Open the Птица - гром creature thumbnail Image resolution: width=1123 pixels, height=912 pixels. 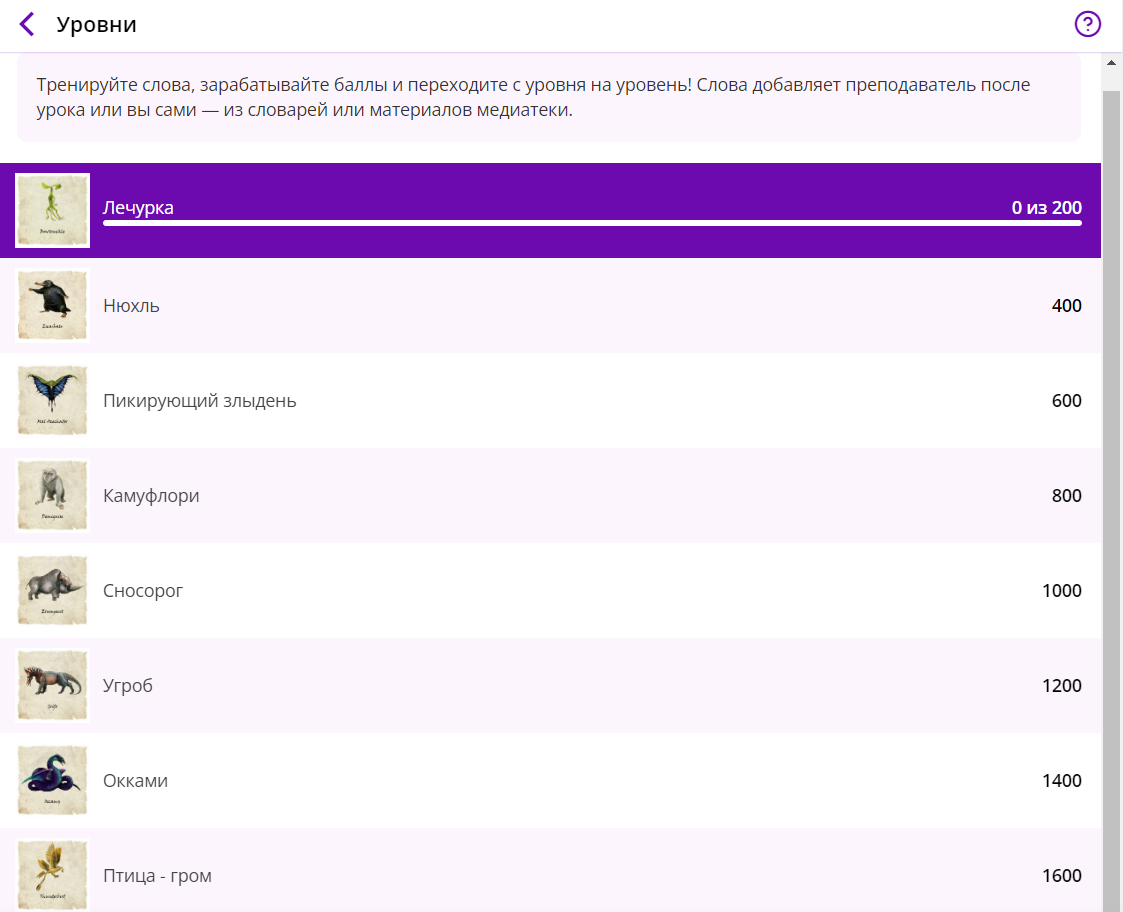52,875
